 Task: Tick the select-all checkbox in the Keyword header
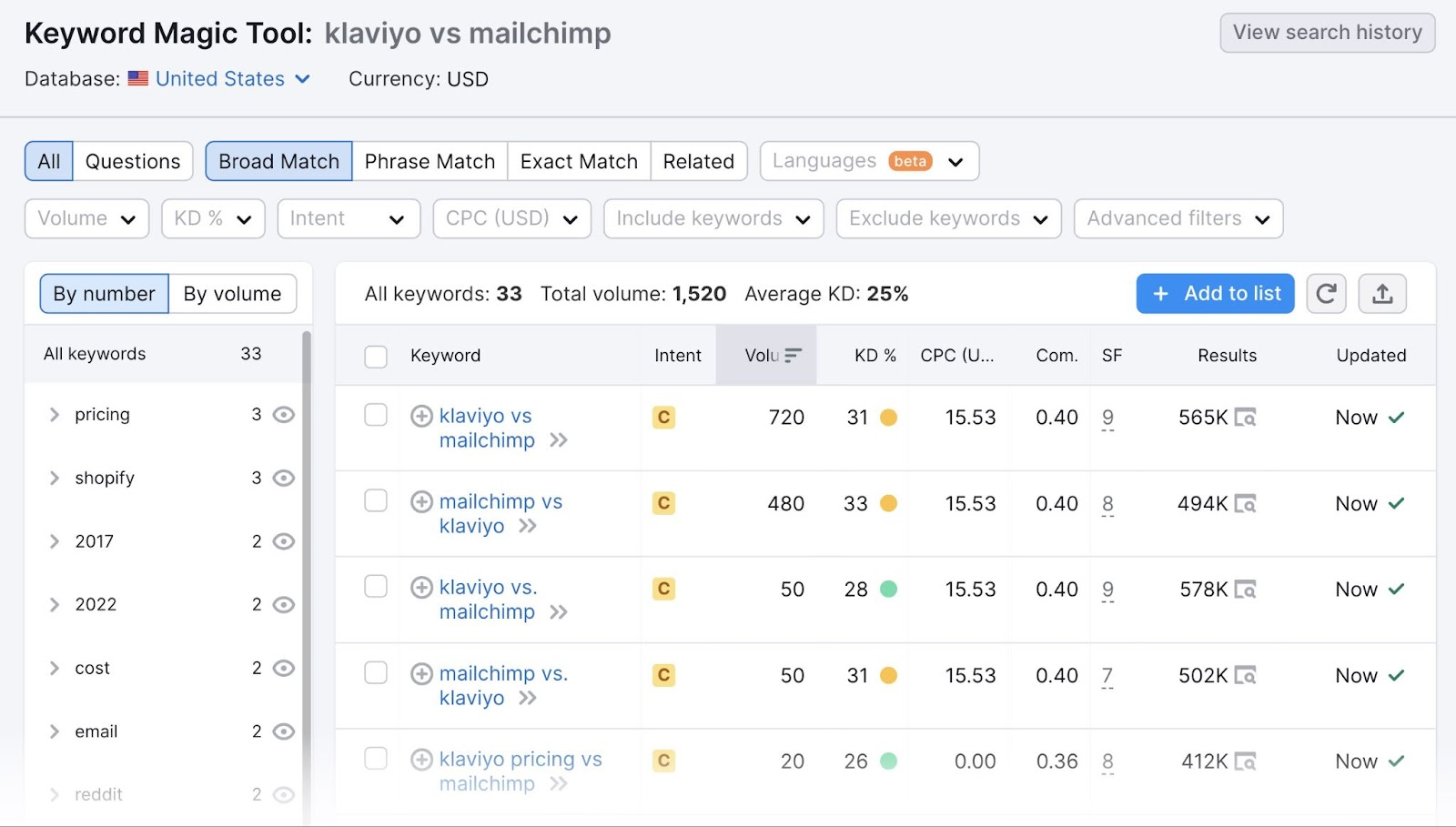pos(376,357)
